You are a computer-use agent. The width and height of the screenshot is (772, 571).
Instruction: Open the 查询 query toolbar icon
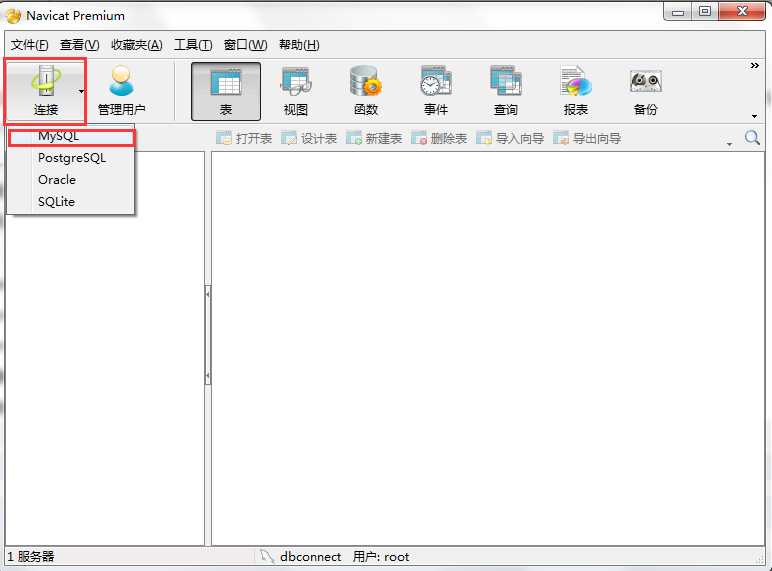(506, 92)
